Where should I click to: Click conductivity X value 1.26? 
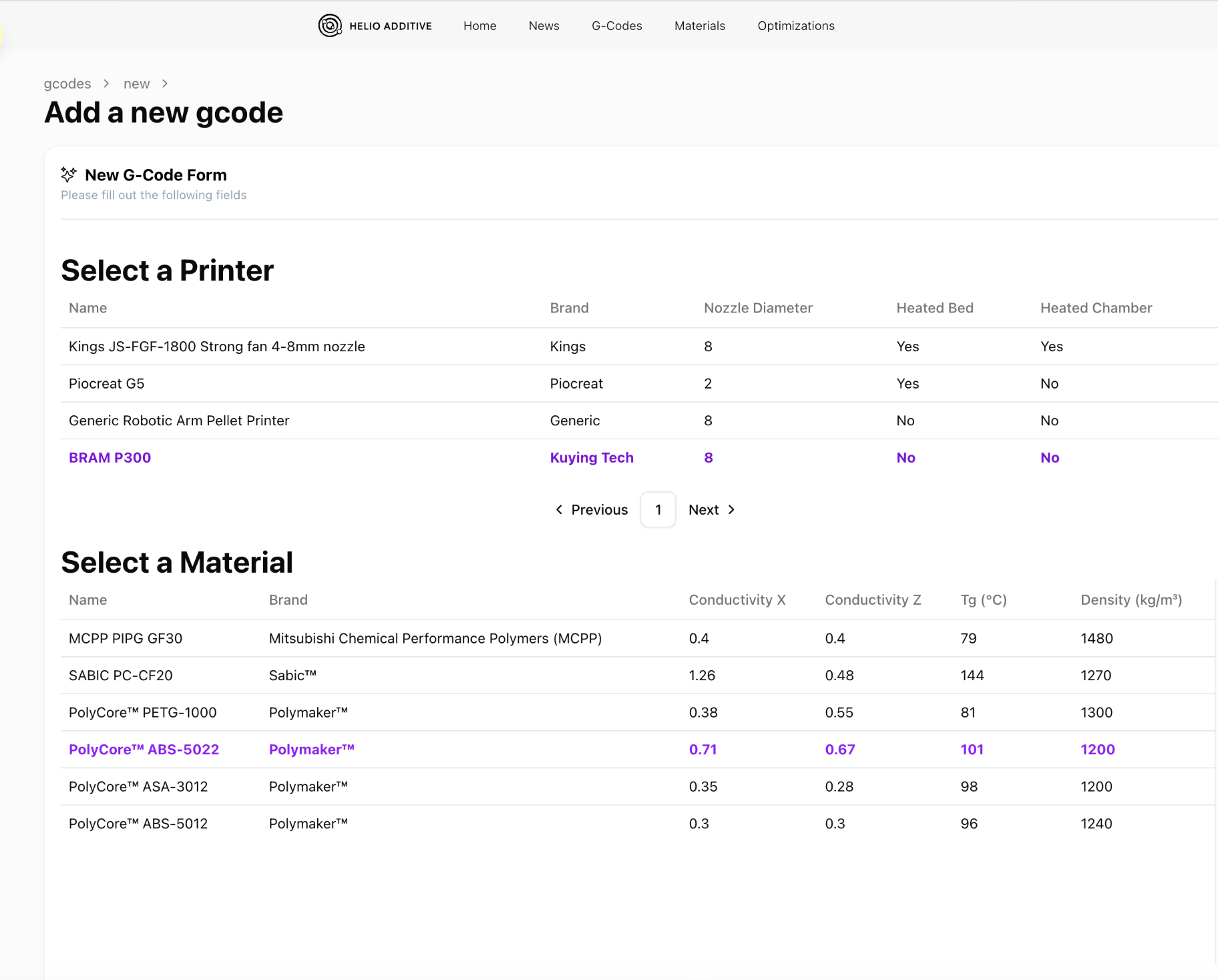[702, 675]
